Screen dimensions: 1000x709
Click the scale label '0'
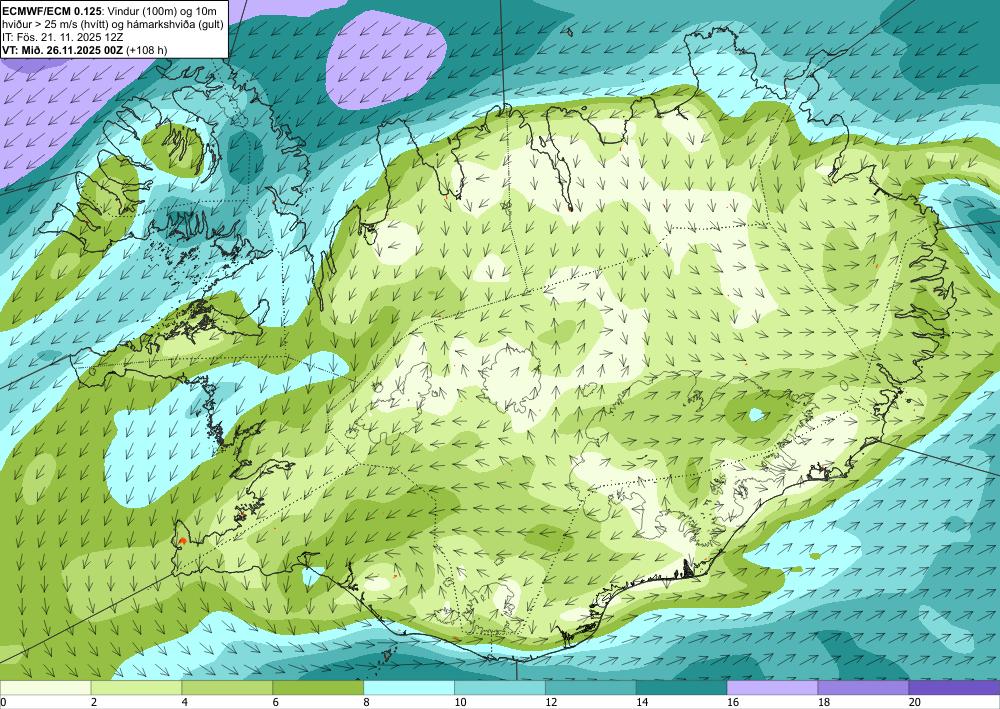click(3, 703)
